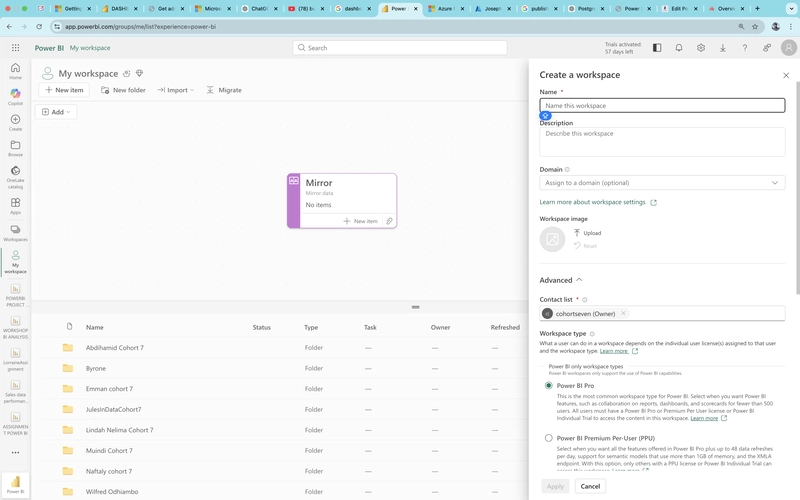Open the Byrone folder
This screenshot has height=500, width=800.
point(96,368)
